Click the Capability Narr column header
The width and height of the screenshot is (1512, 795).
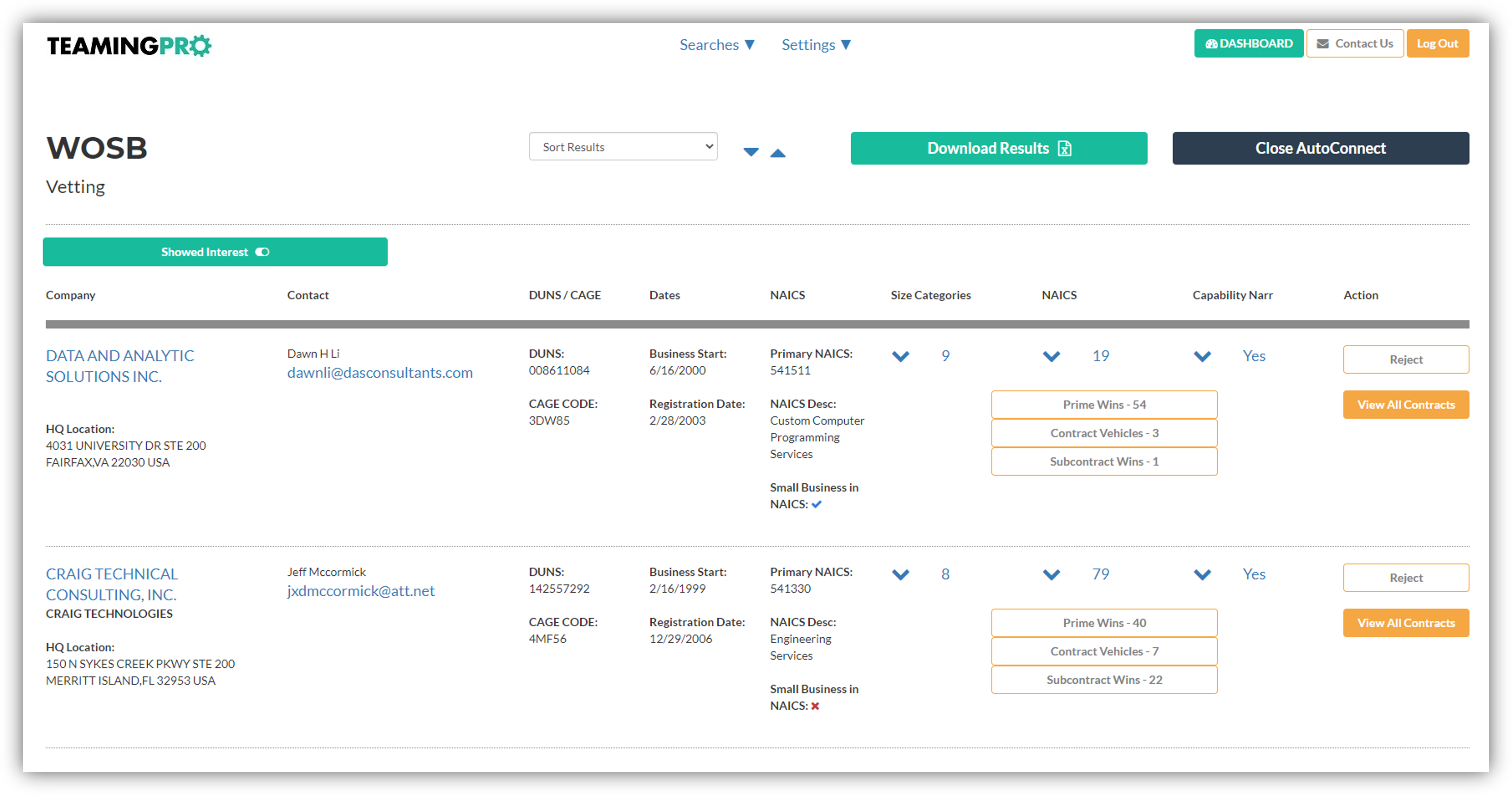point(1232,295)
